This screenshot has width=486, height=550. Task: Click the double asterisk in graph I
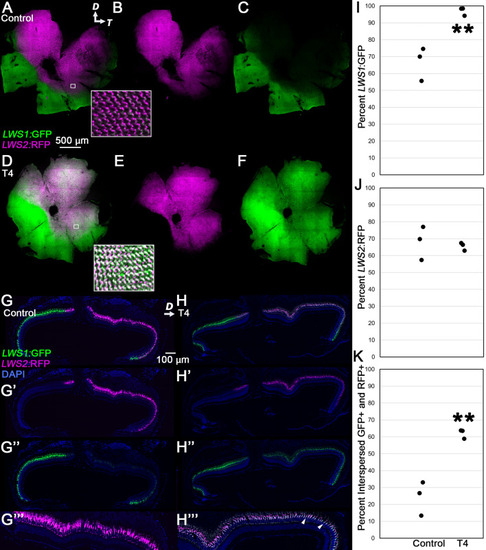tap(463, 30)
